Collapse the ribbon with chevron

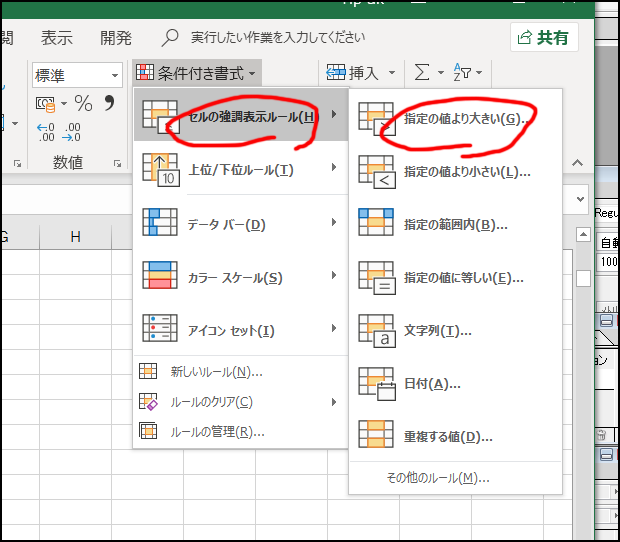(x=577, y=162)
